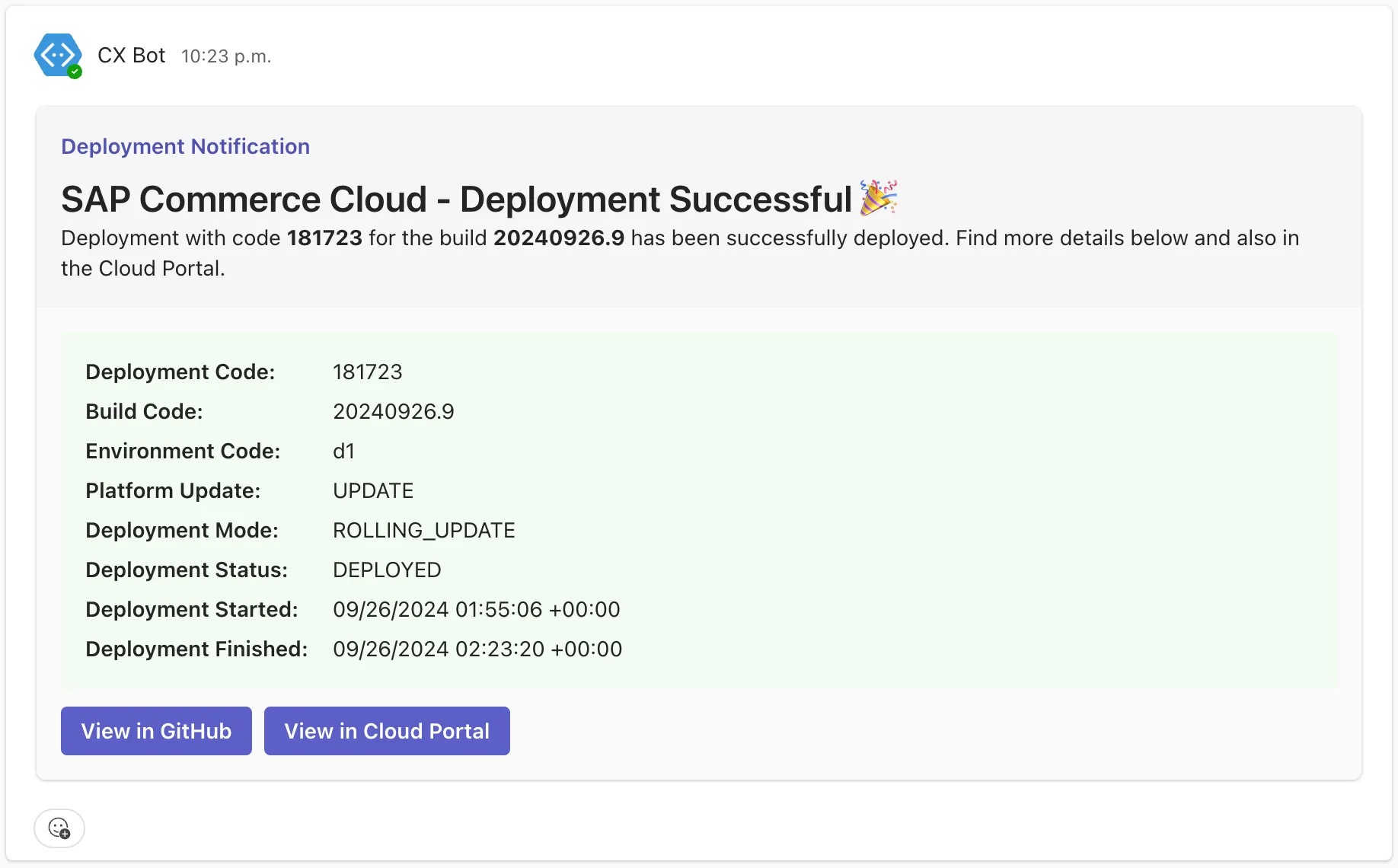Click the CX Bot sender name
Viewport: 1398px width, 868px height.
pos(131,56)
